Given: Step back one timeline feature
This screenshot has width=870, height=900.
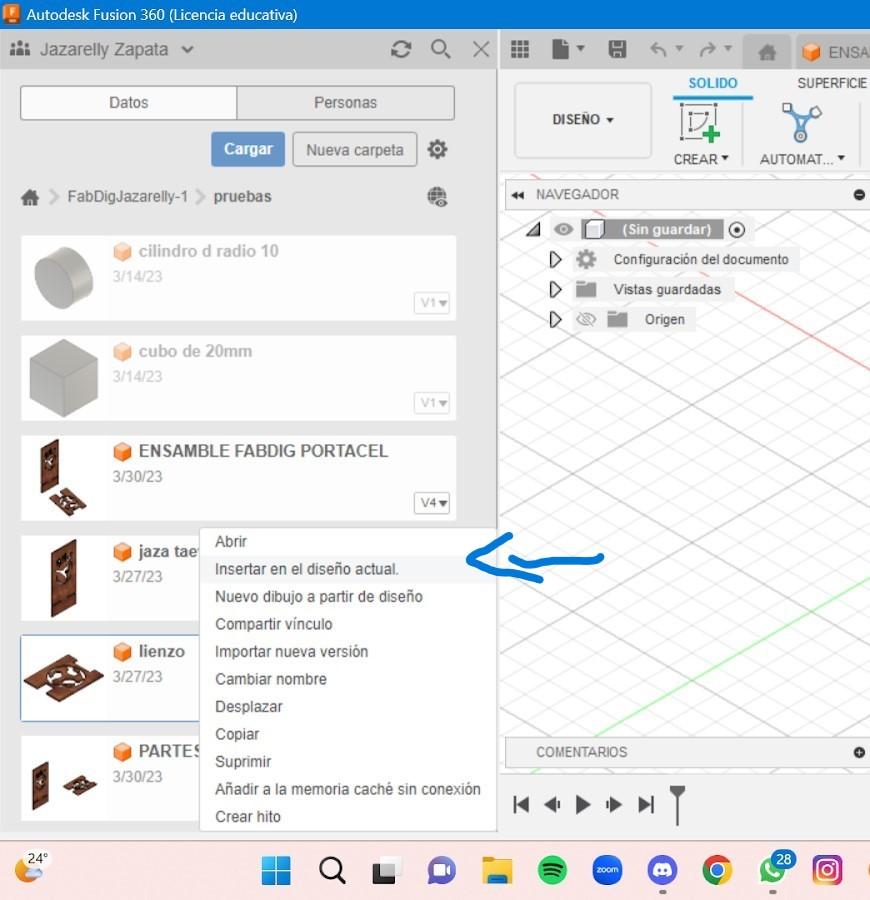Looking at the screenshot, I should [552, 805].
